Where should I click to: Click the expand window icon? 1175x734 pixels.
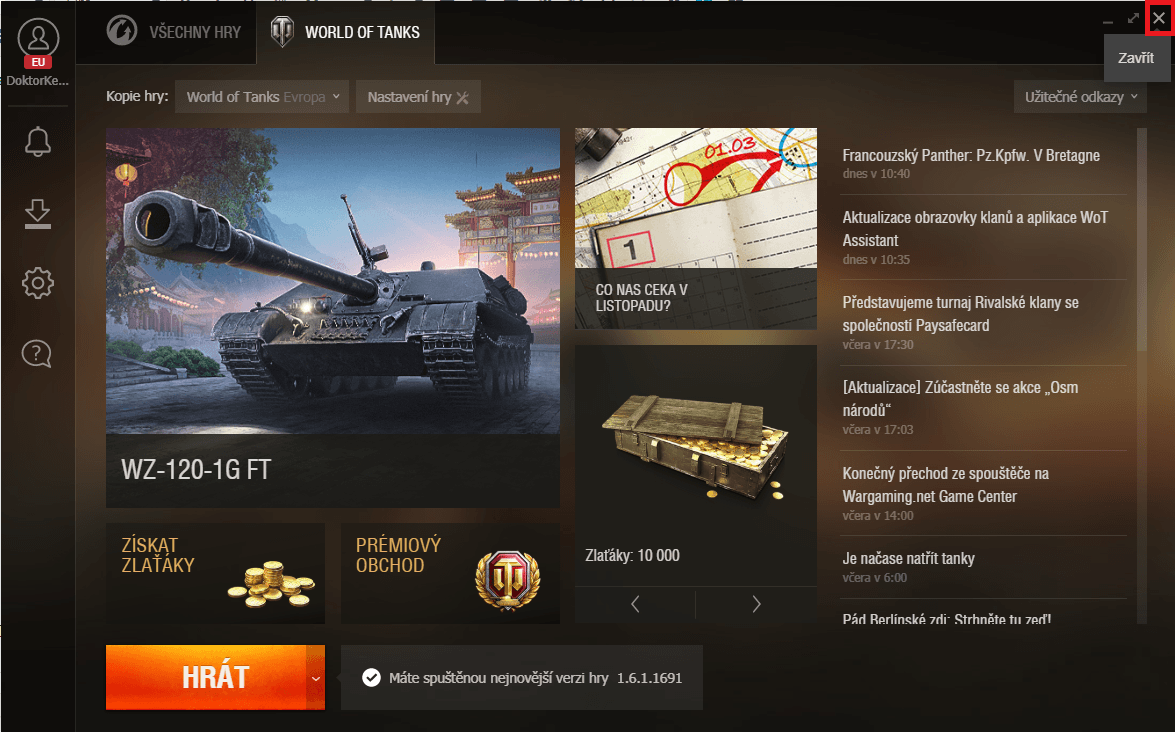pos(1133,19)
